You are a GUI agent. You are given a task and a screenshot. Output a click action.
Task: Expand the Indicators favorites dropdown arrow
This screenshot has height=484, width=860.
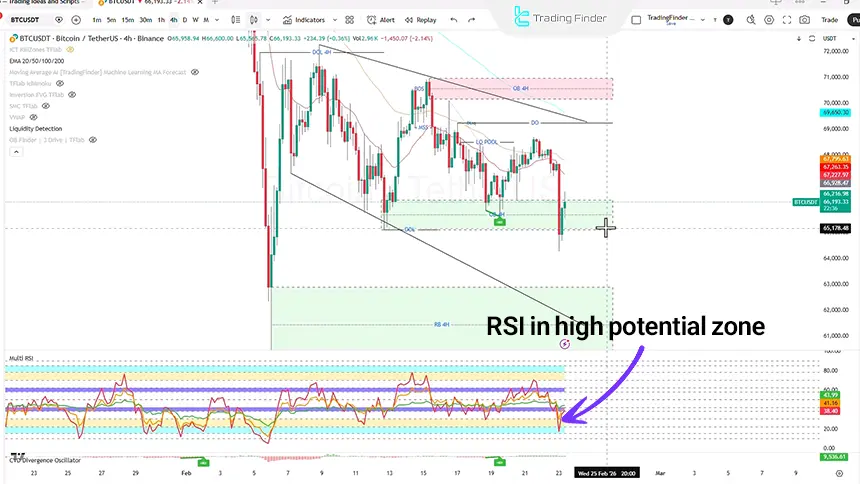click(x=335, y=20)
